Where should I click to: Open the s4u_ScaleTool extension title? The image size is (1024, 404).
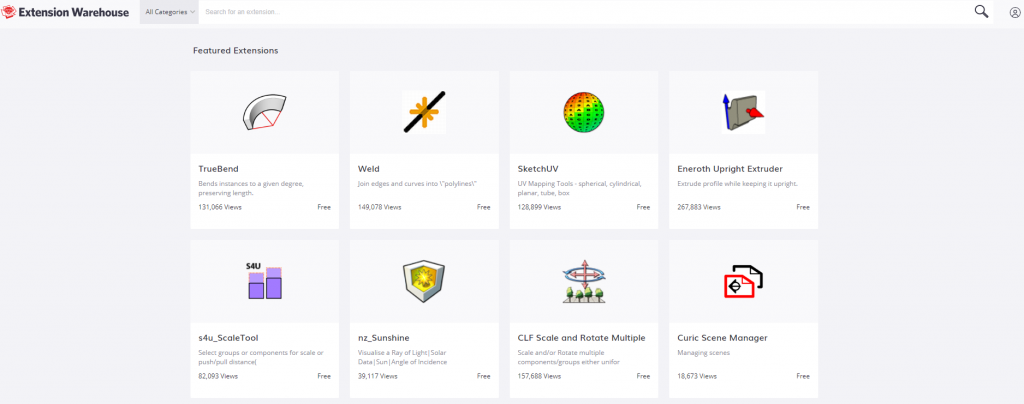(x=229, y=337)
